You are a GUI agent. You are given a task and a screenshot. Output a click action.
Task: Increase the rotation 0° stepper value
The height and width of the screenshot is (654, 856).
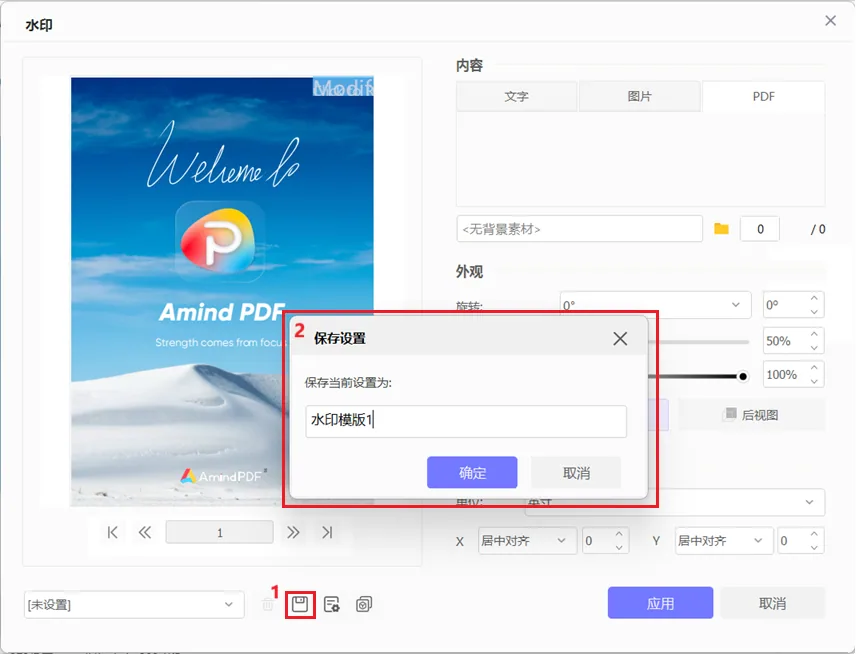point(814,298)
